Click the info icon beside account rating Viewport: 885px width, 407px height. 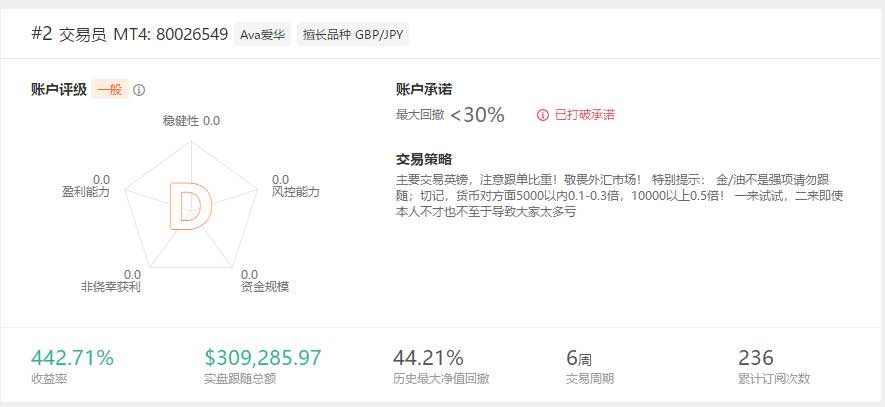click(139, 90)
